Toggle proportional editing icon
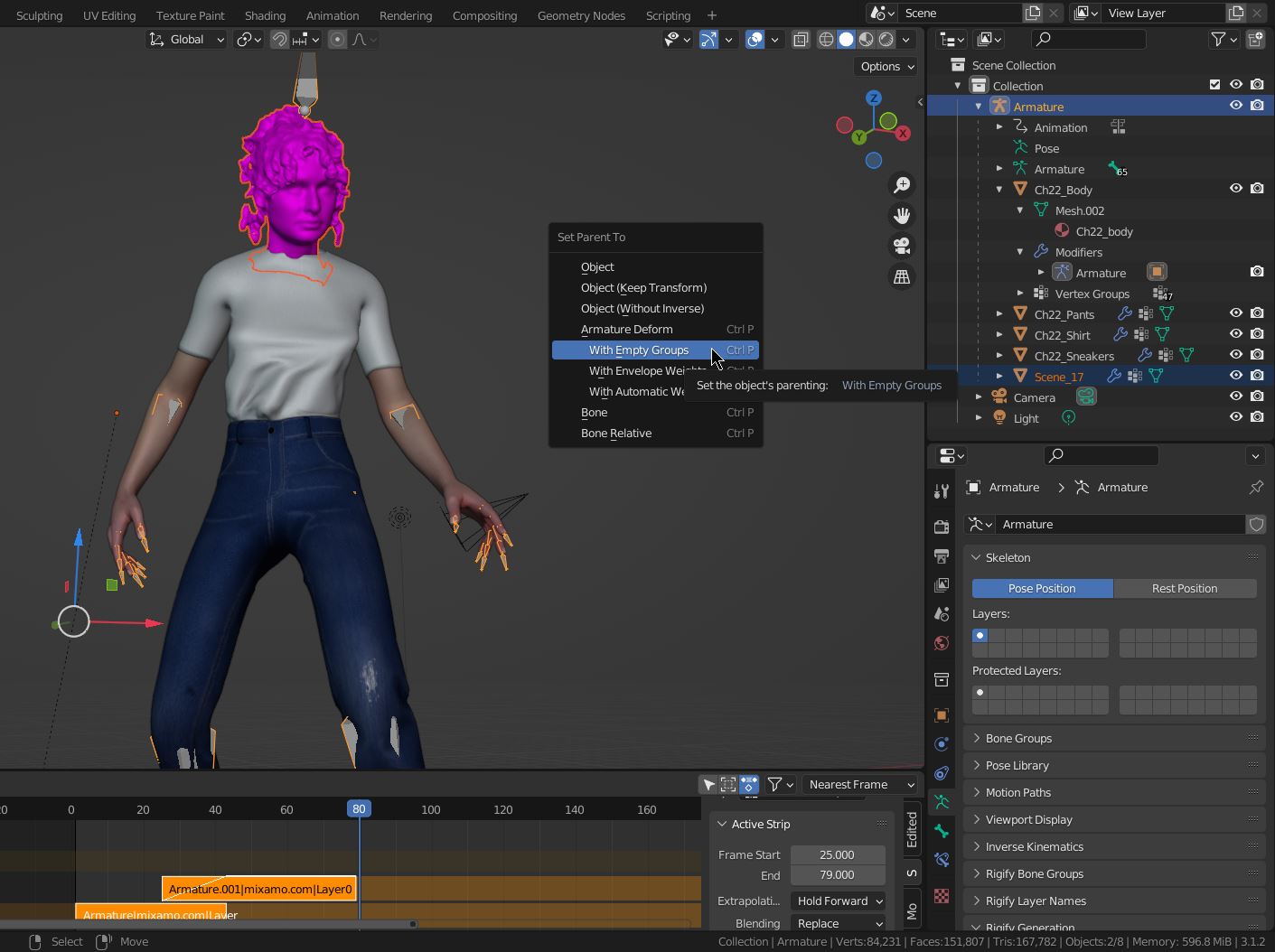The image size is (1275, 952). (x=337, y=39)
